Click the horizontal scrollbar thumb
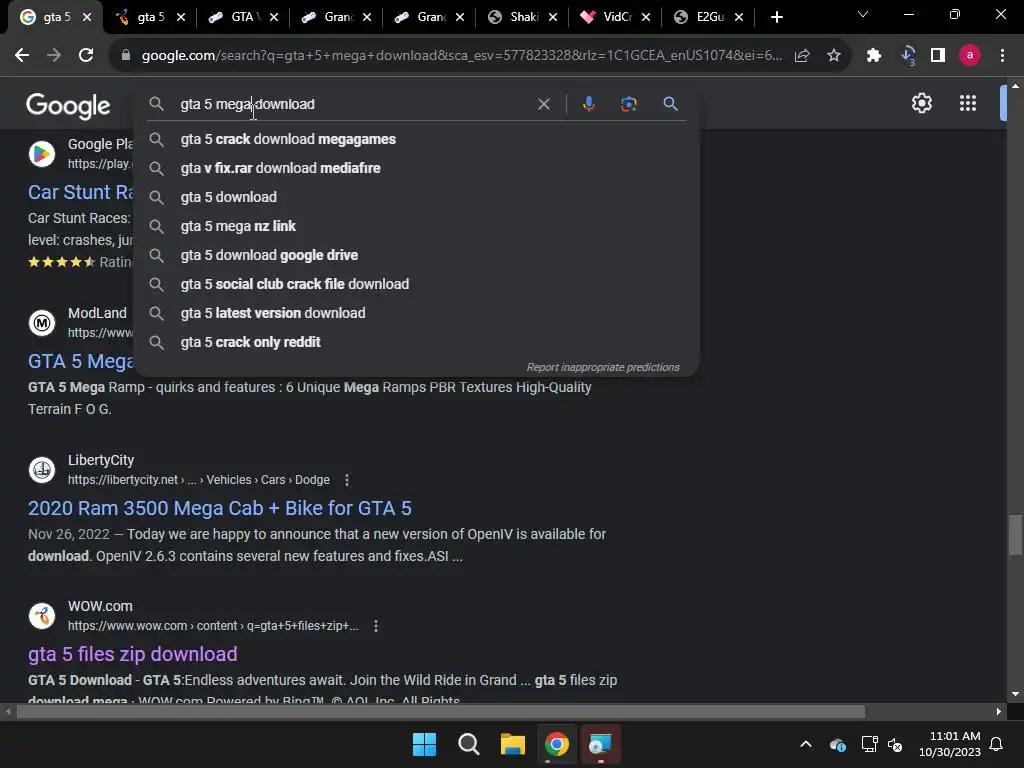Image resolution: width=1024 pixels, height=768 pixels. [441, 711]
